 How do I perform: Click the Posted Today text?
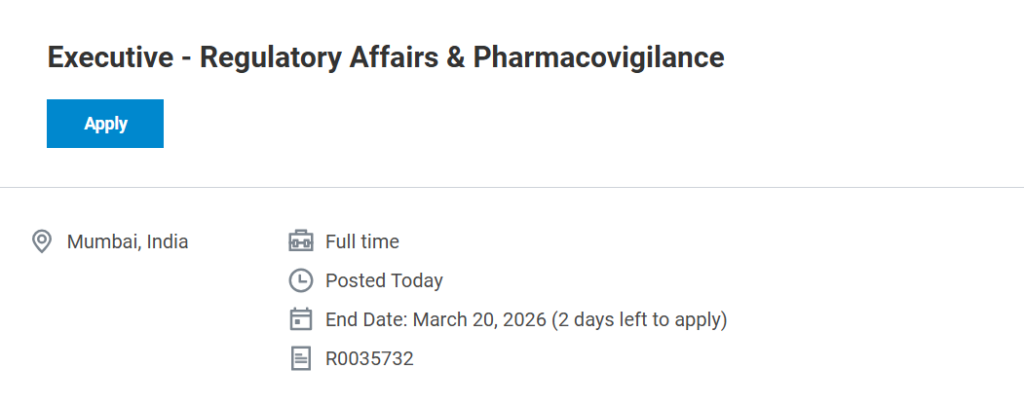click(x=384, y=281)
